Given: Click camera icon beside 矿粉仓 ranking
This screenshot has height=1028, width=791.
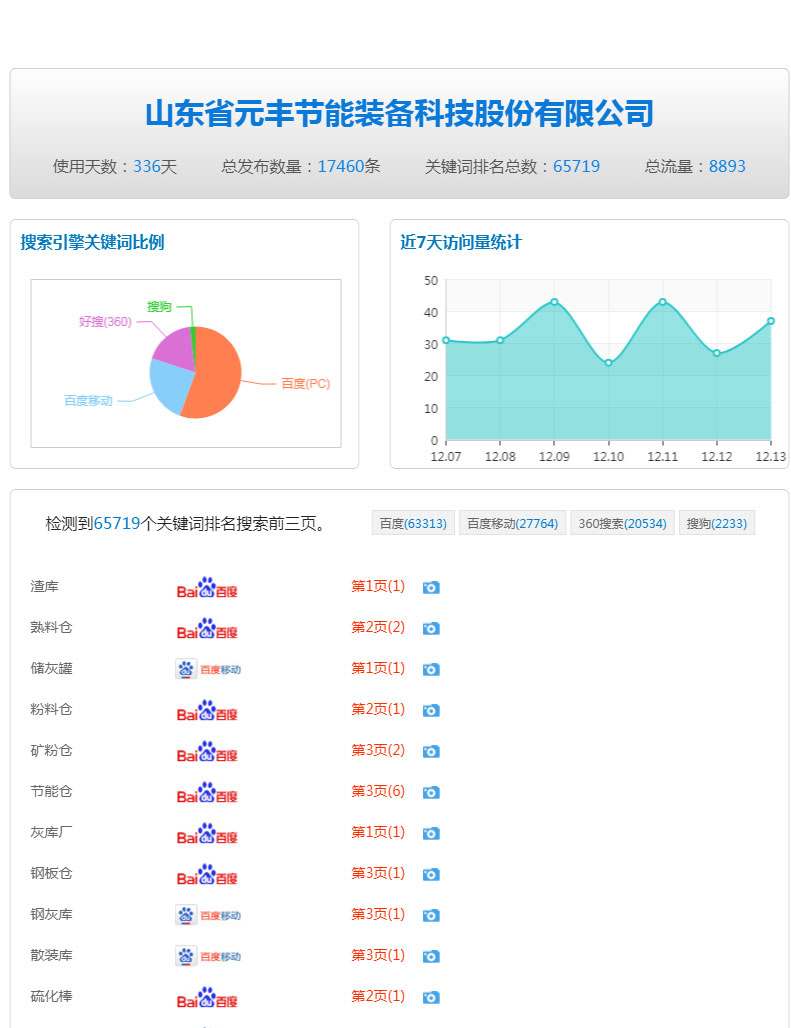Looking at the screenshot, I should point(431,752).
